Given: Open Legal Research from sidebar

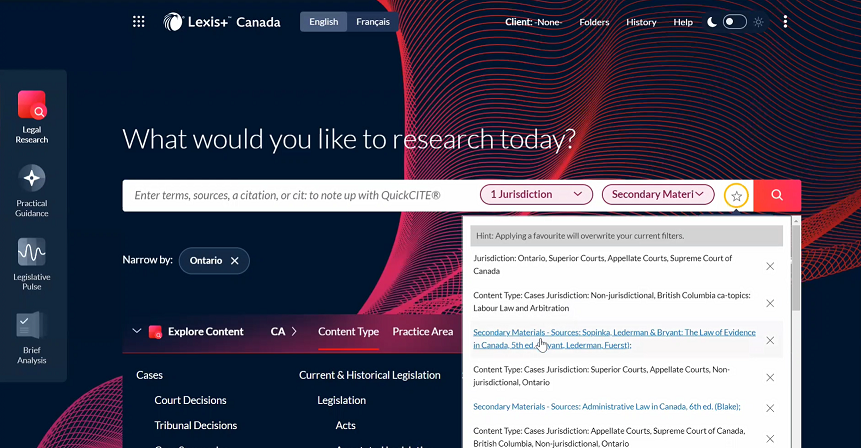Looking at the screenshot, I should click(32, 117).
